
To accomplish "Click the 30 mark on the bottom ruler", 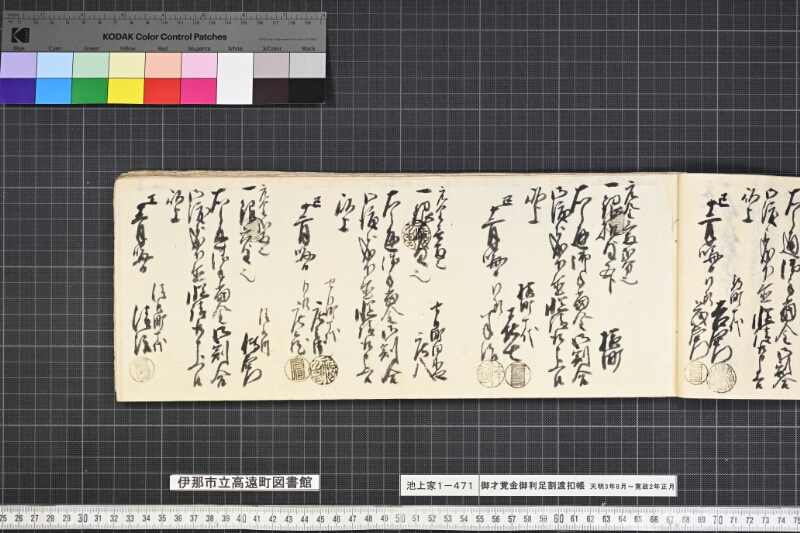I will coord(83,518).
